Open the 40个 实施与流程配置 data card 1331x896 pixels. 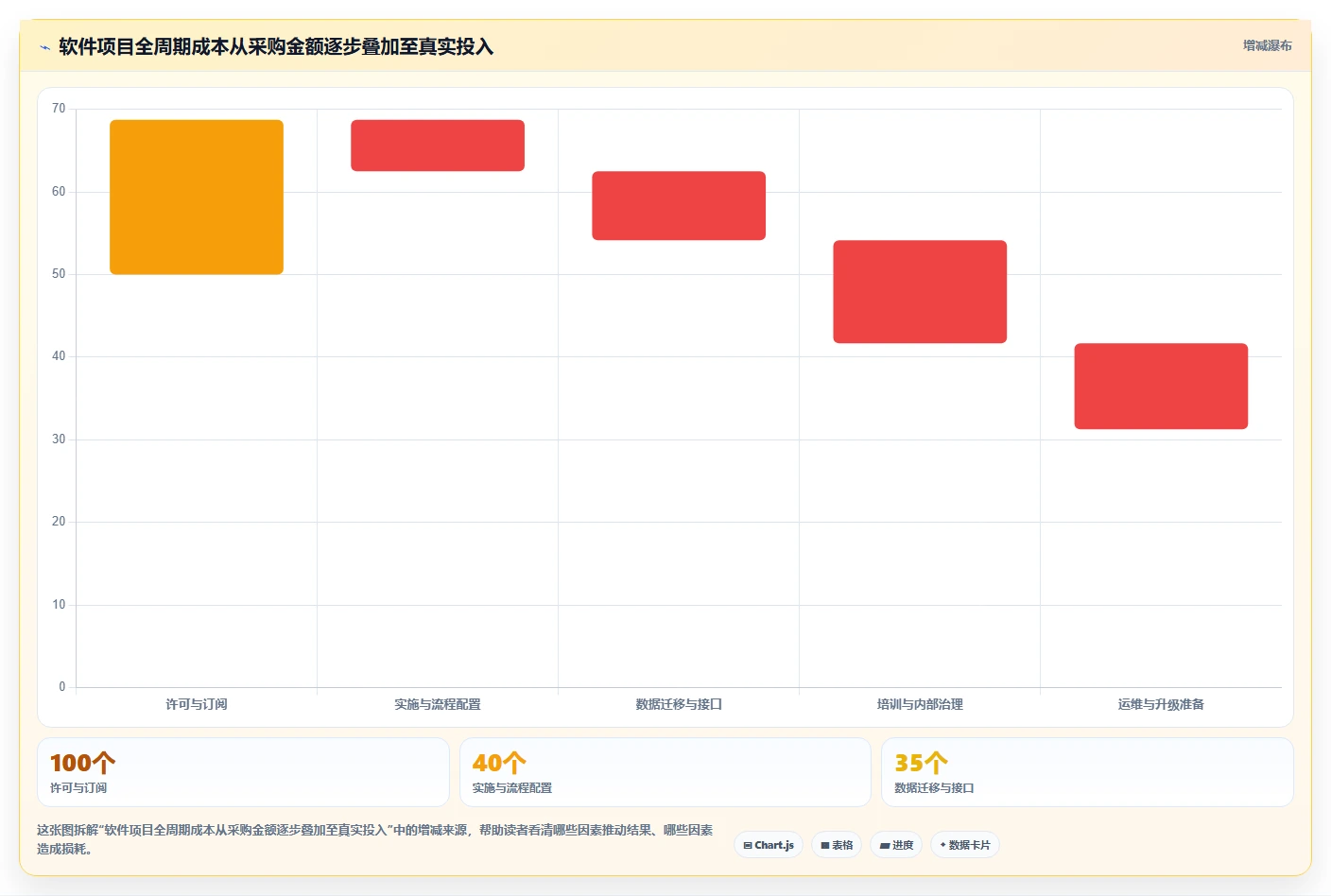(x=665, y=772)
